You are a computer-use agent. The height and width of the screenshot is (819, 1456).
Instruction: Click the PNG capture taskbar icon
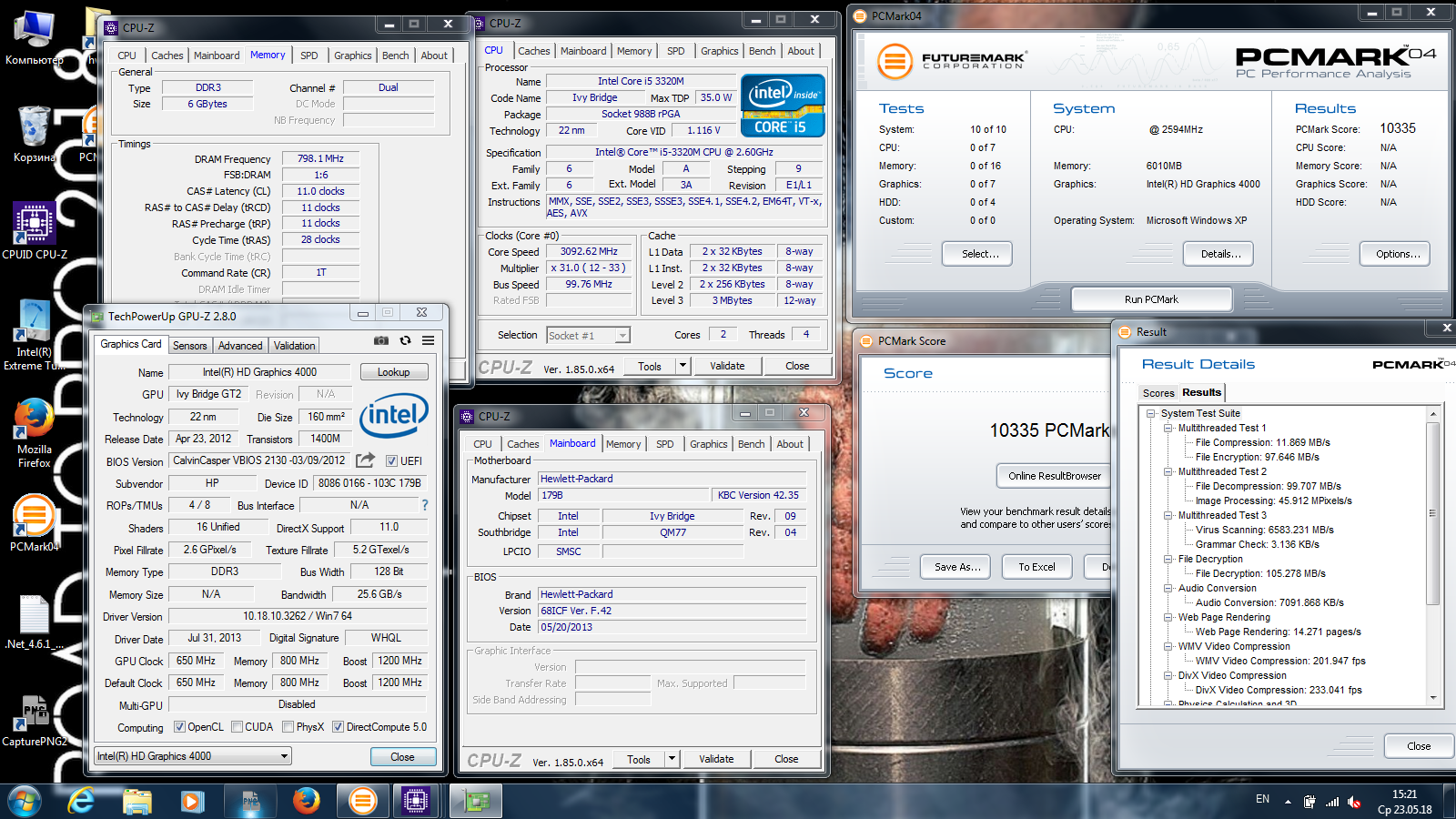point(249,801)
